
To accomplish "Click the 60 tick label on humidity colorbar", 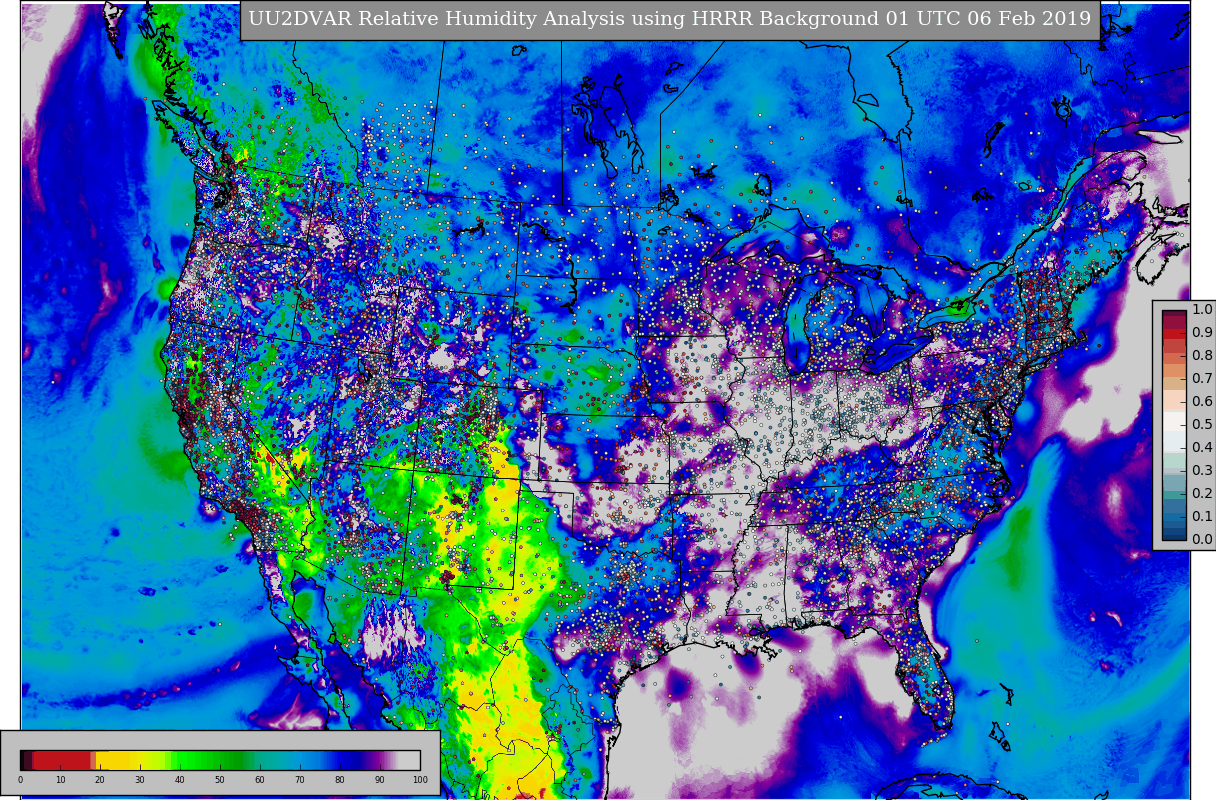I will 260,780.
